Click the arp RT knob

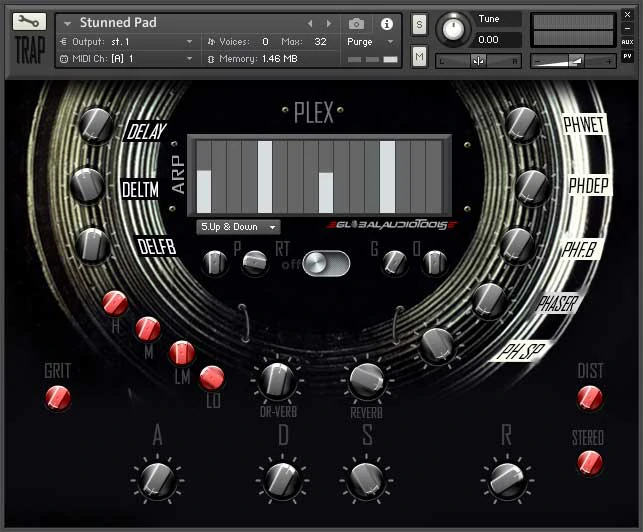[x=255, y=262]
